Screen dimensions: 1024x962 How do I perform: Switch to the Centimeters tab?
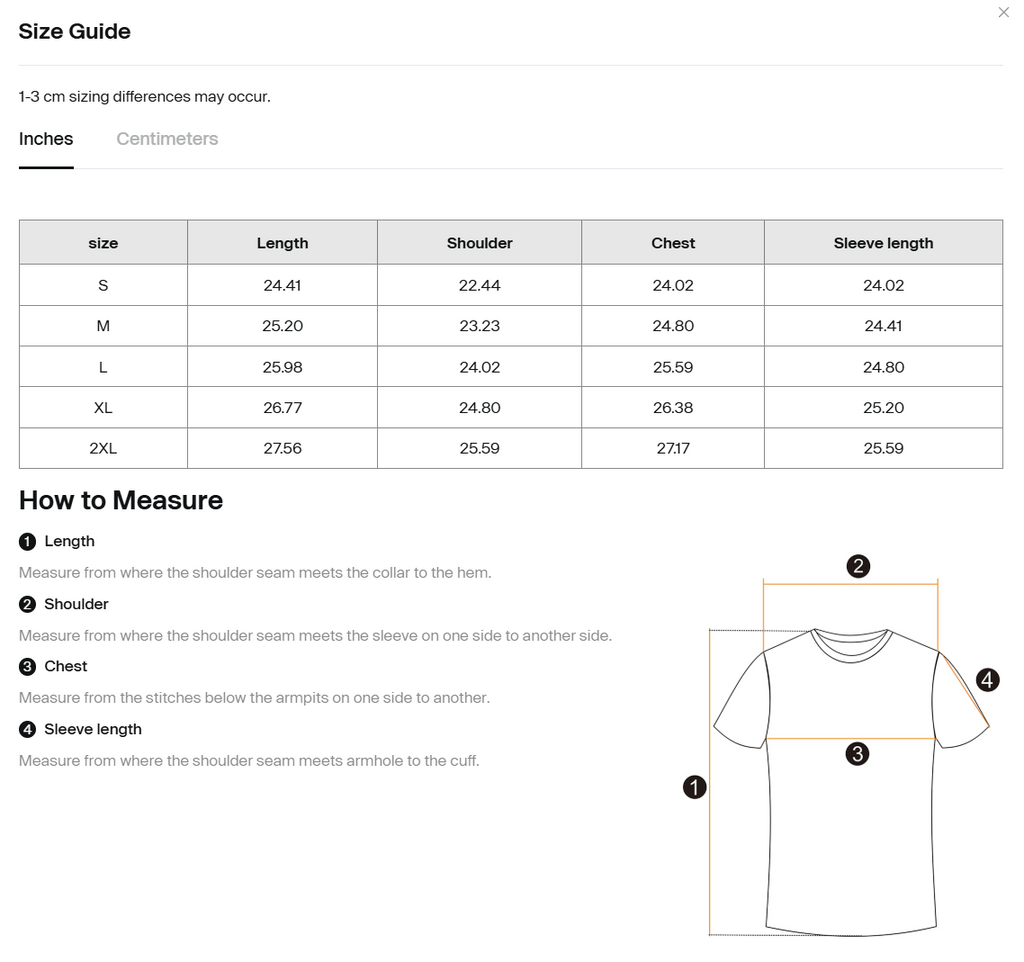[x=166, y=138]
